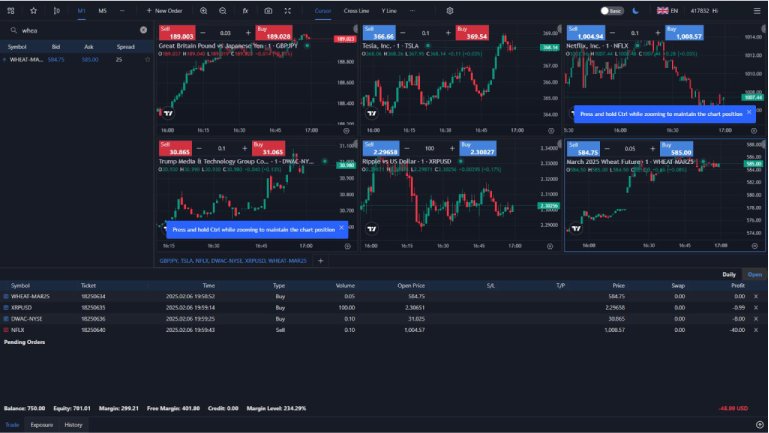This screenshot has width=769, height=433.
Task: Open the History tab
Action: tap(74, 425)
